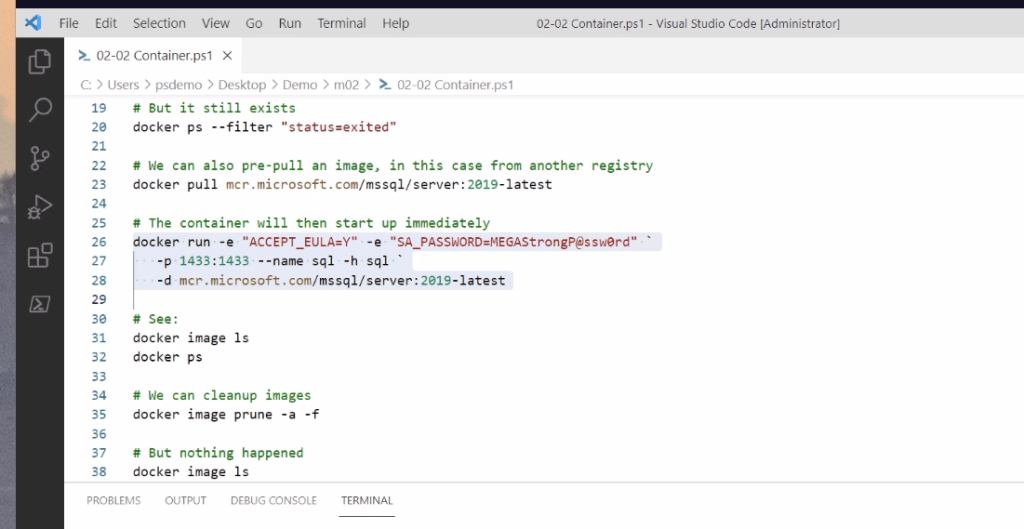This screenshot has height=529, width=1024.
Task: Click the '-p 1433:1433' port mapping text
Action: click(x=203, y=261)
